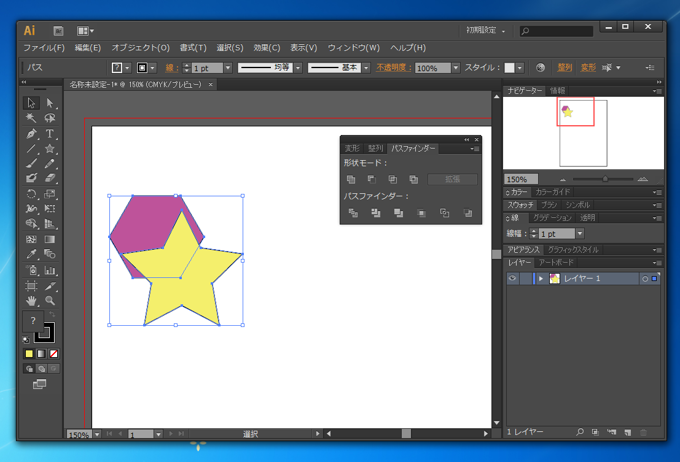Set fill mode to Gradient
This screenshot has width=680, height=462.
coord(41,354)
